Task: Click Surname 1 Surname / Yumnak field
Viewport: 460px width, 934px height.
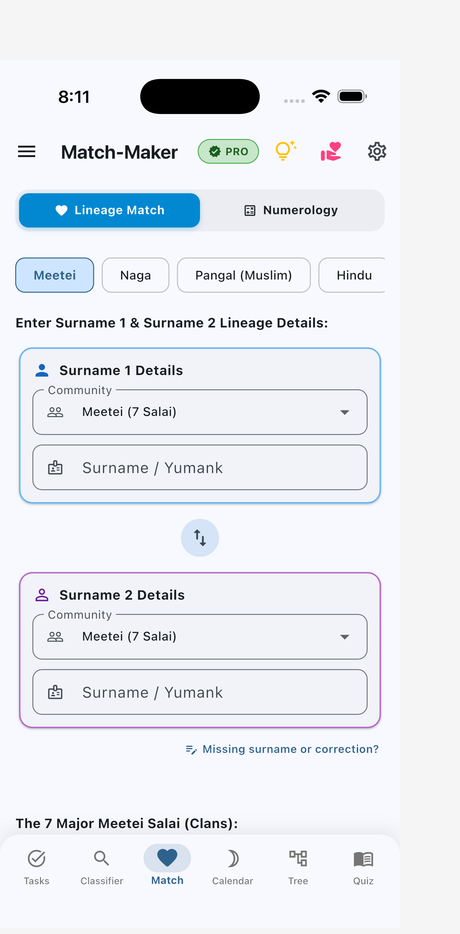Action: pyautogui.click(x=200, y=468)
